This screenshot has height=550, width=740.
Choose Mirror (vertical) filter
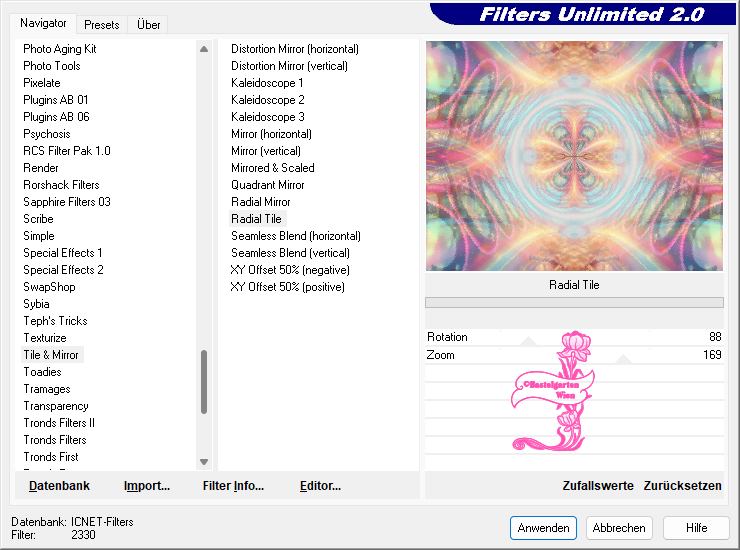(266, 151)
